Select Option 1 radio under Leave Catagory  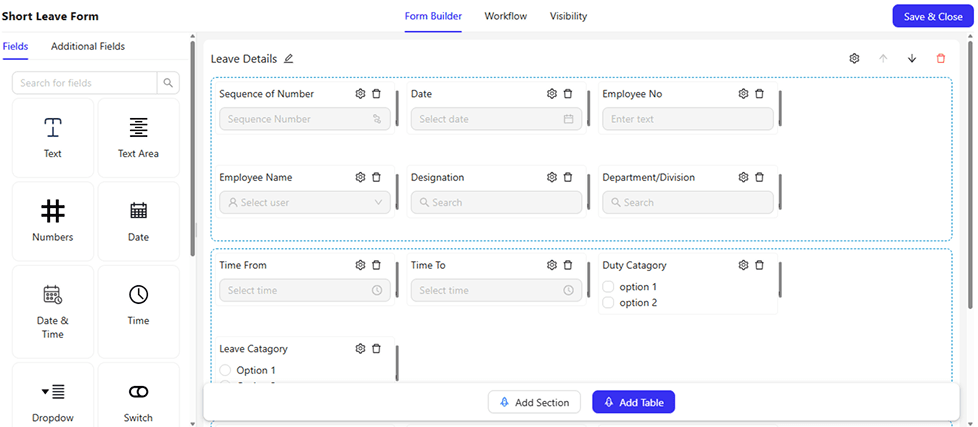(x=226, y=371)
